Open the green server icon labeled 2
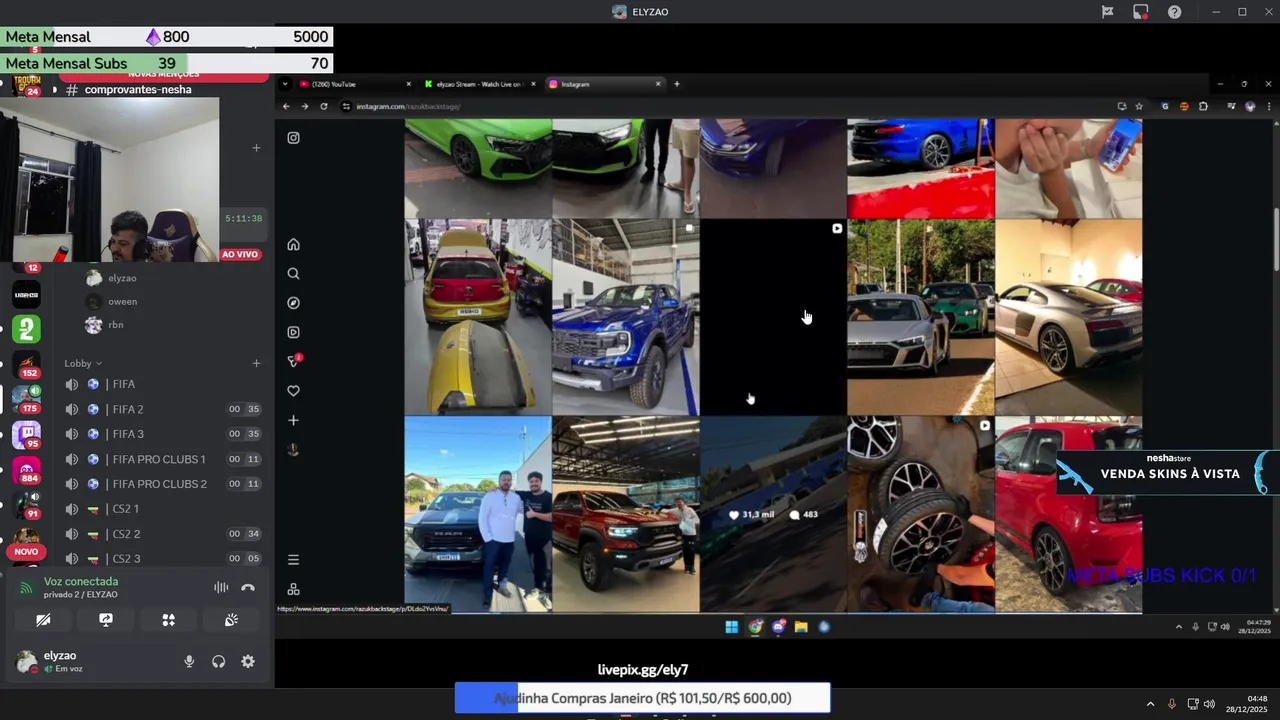The image size is (1280, 720). pos(26,328)
